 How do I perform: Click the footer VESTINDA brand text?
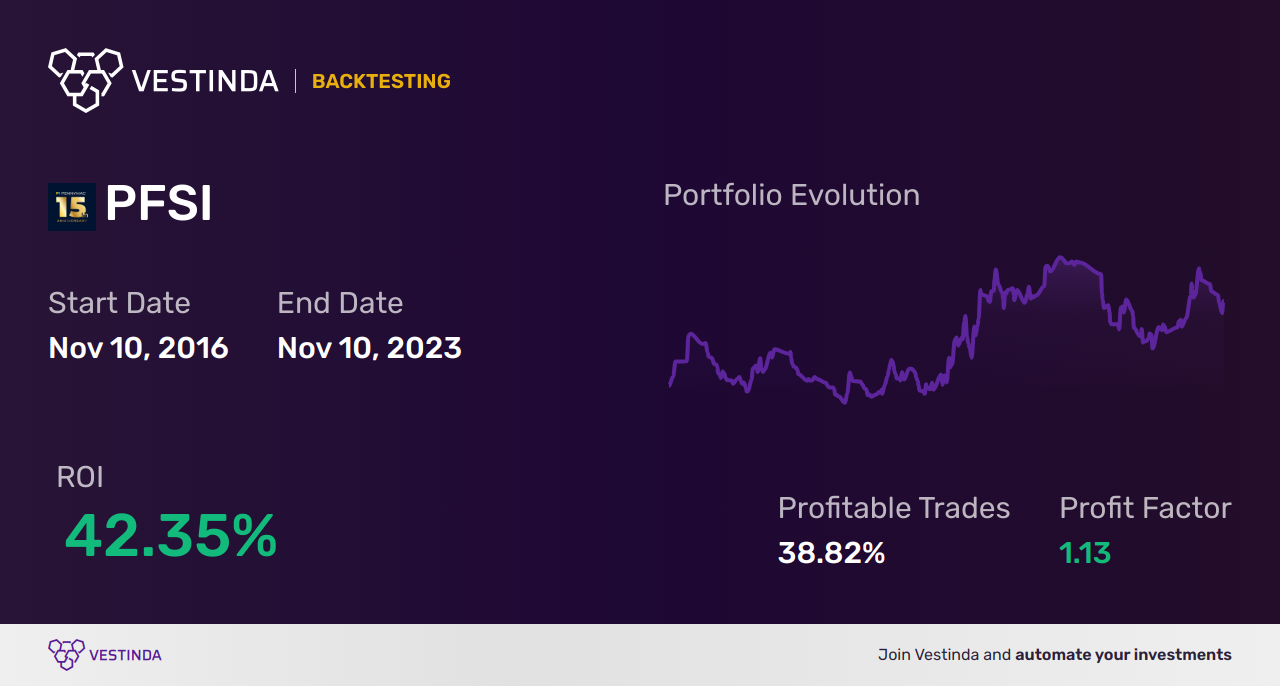125,655
